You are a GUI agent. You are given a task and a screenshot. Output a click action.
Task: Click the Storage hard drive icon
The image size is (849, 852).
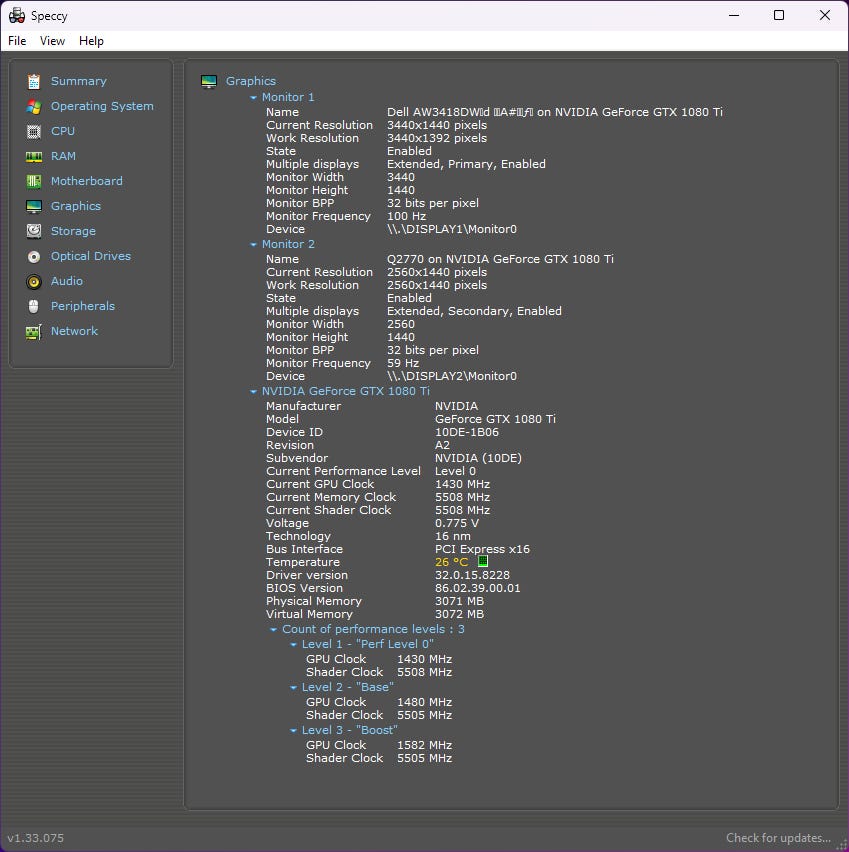point(34,231)
